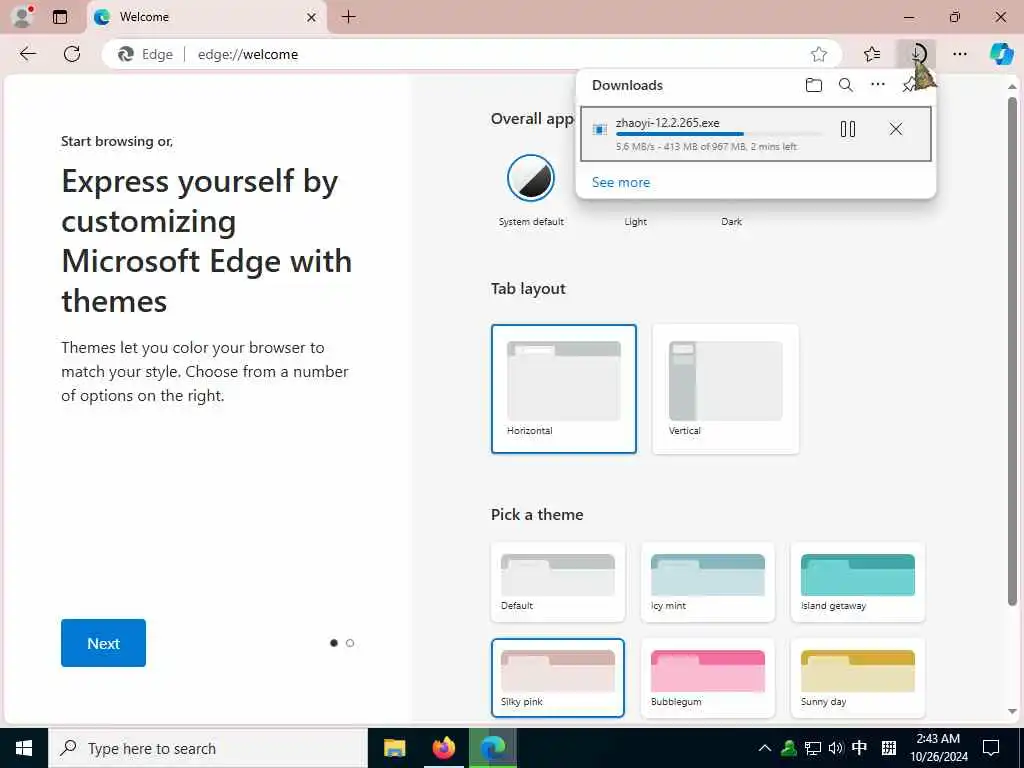The width and height of the screenshot is (1024, 768).
Task: Open more options in Downloads panel
Action: (x=878, y=84)
